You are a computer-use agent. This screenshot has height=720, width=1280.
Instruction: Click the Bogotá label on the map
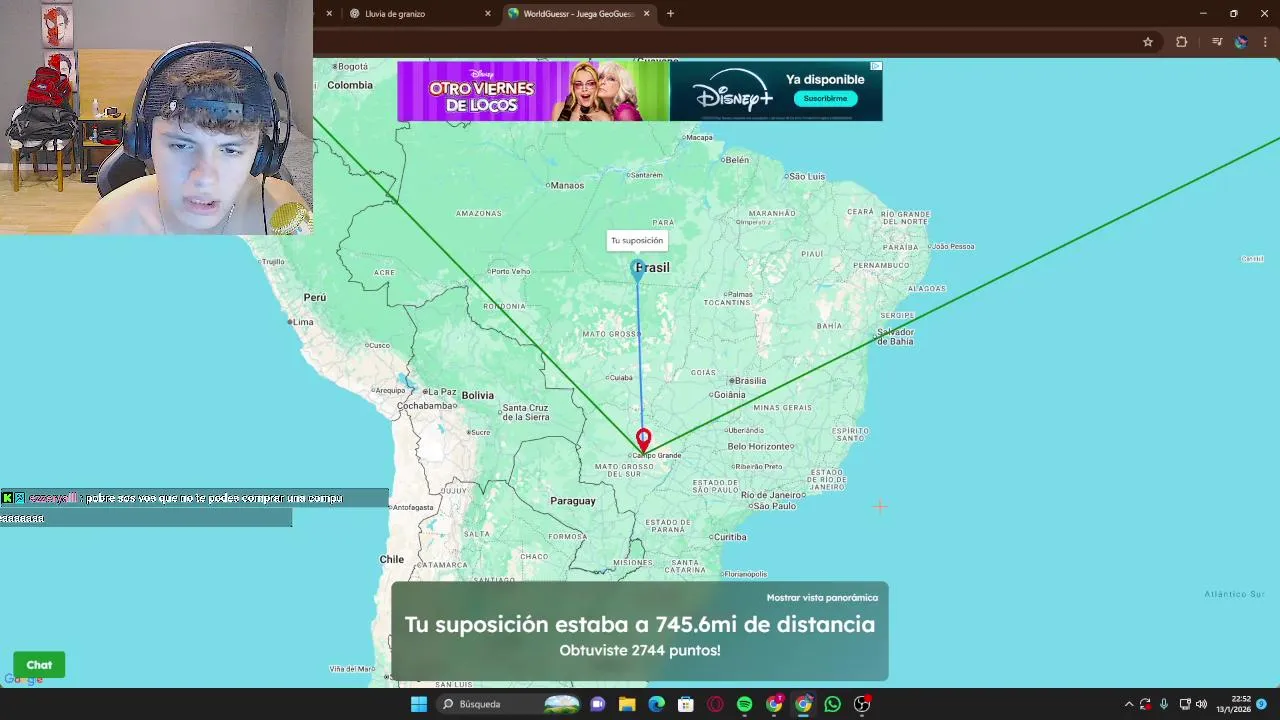[352, 67]
